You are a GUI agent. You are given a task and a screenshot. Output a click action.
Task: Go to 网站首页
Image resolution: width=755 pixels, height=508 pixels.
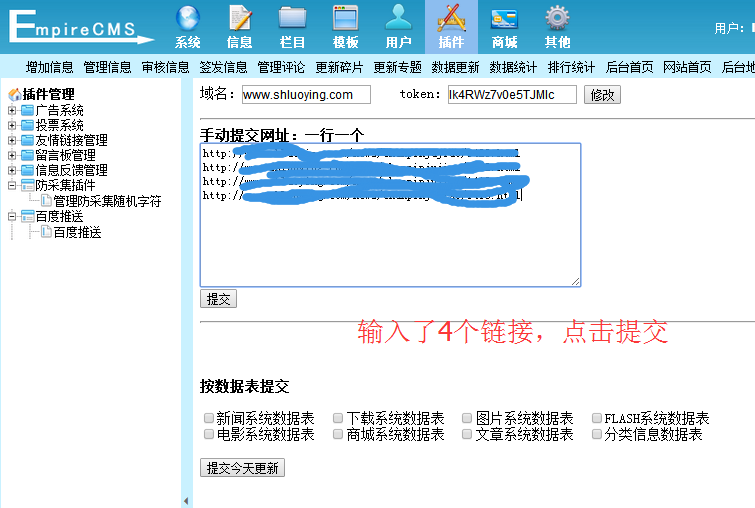coord(687,67)
